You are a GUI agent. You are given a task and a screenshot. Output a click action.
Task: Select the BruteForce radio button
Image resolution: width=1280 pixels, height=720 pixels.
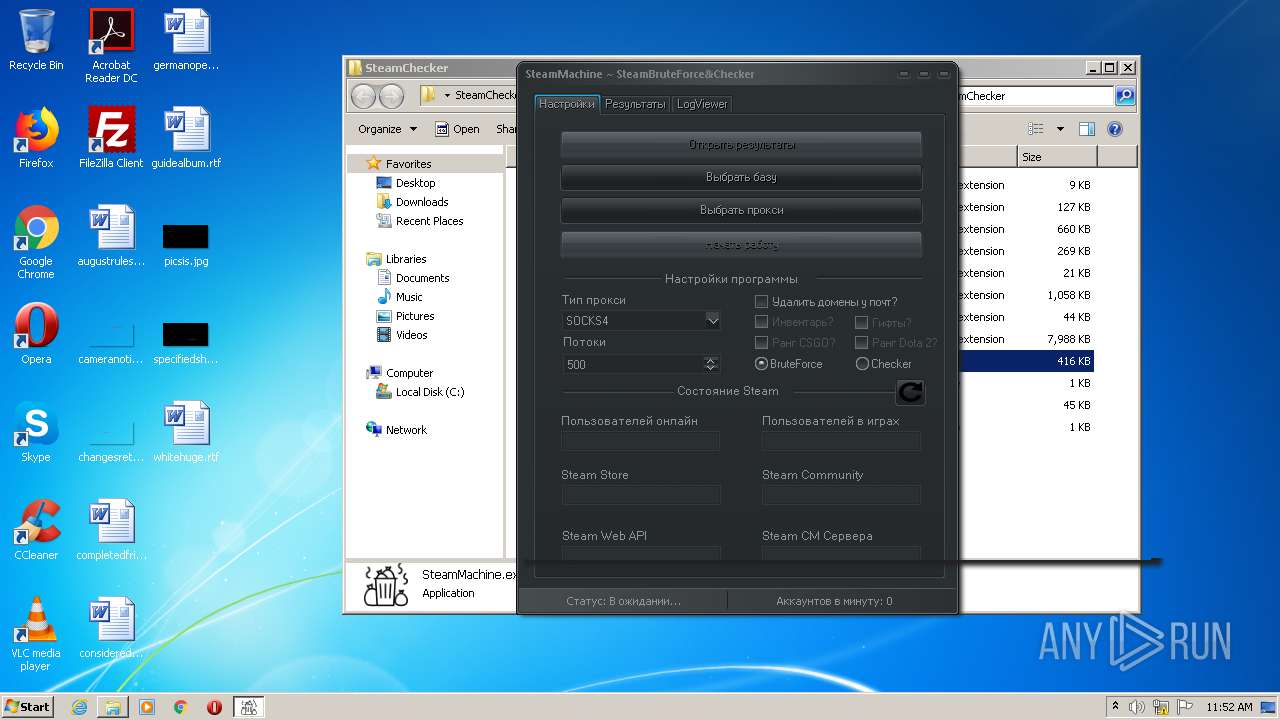pos(761,364)
